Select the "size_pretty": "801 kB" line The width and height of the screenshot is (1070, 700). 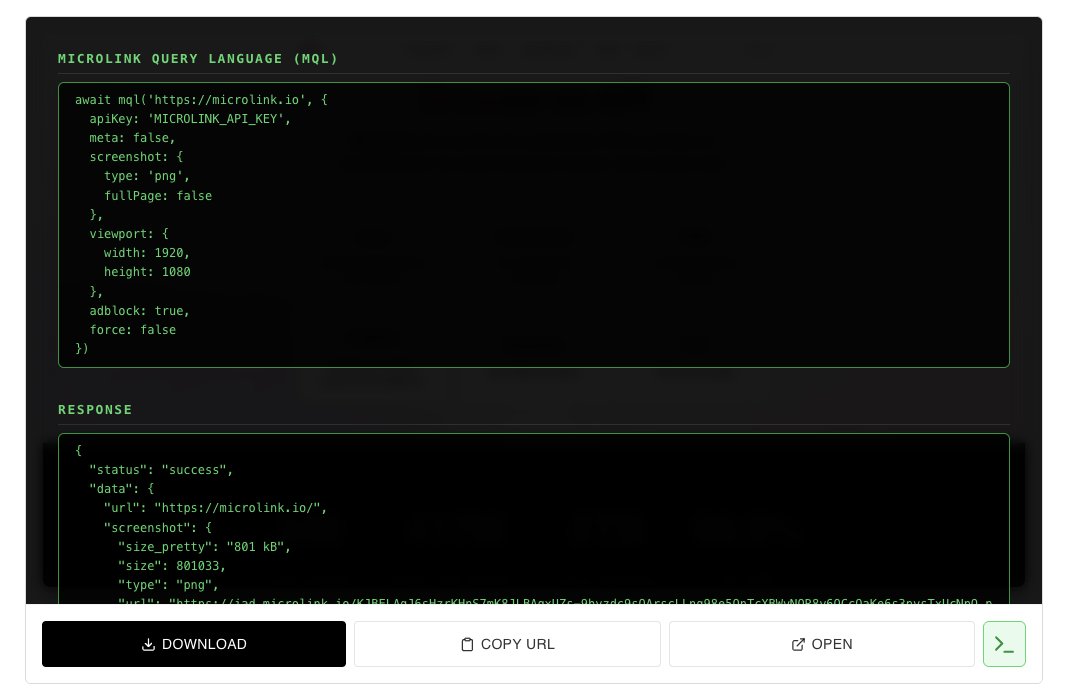pos(204,546)
